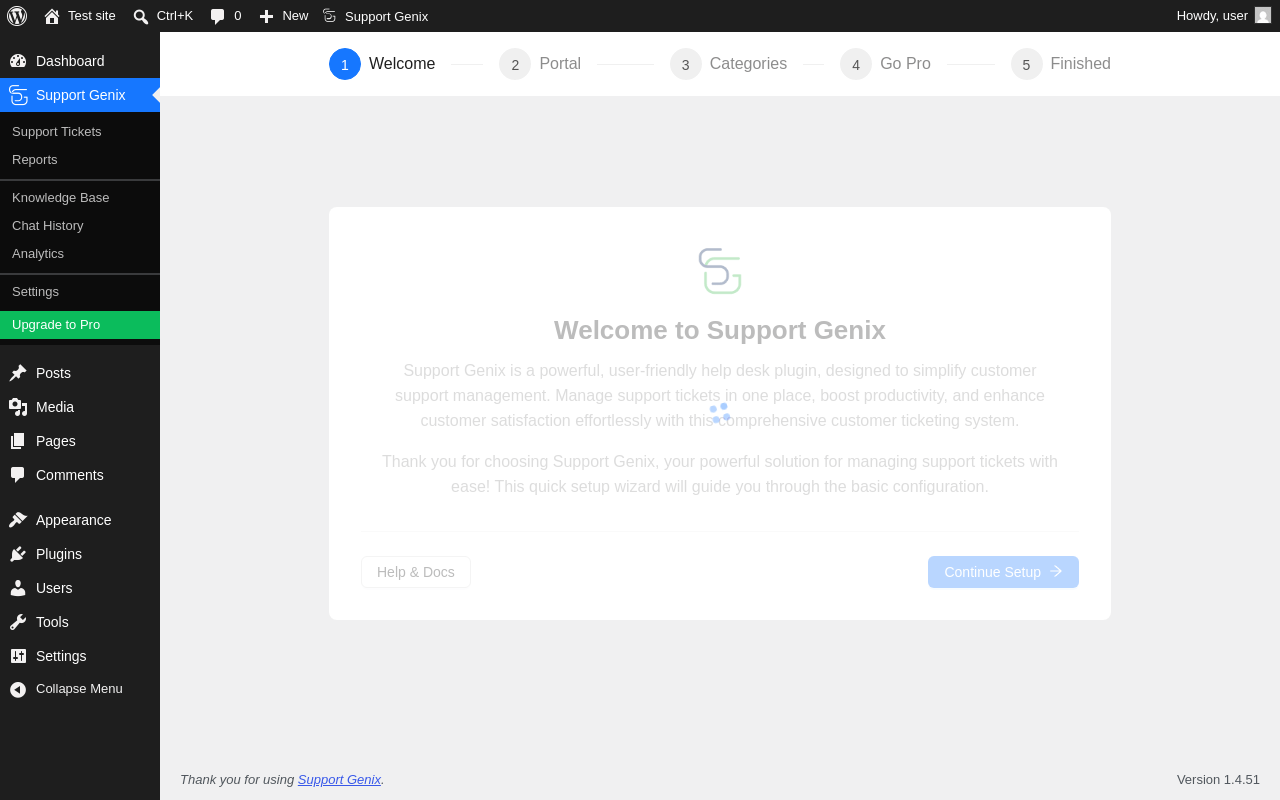This screenshot has height=800, width=1280.
Task: Click the Version 1.4.51 footer text
Action: pos(1218,779)
